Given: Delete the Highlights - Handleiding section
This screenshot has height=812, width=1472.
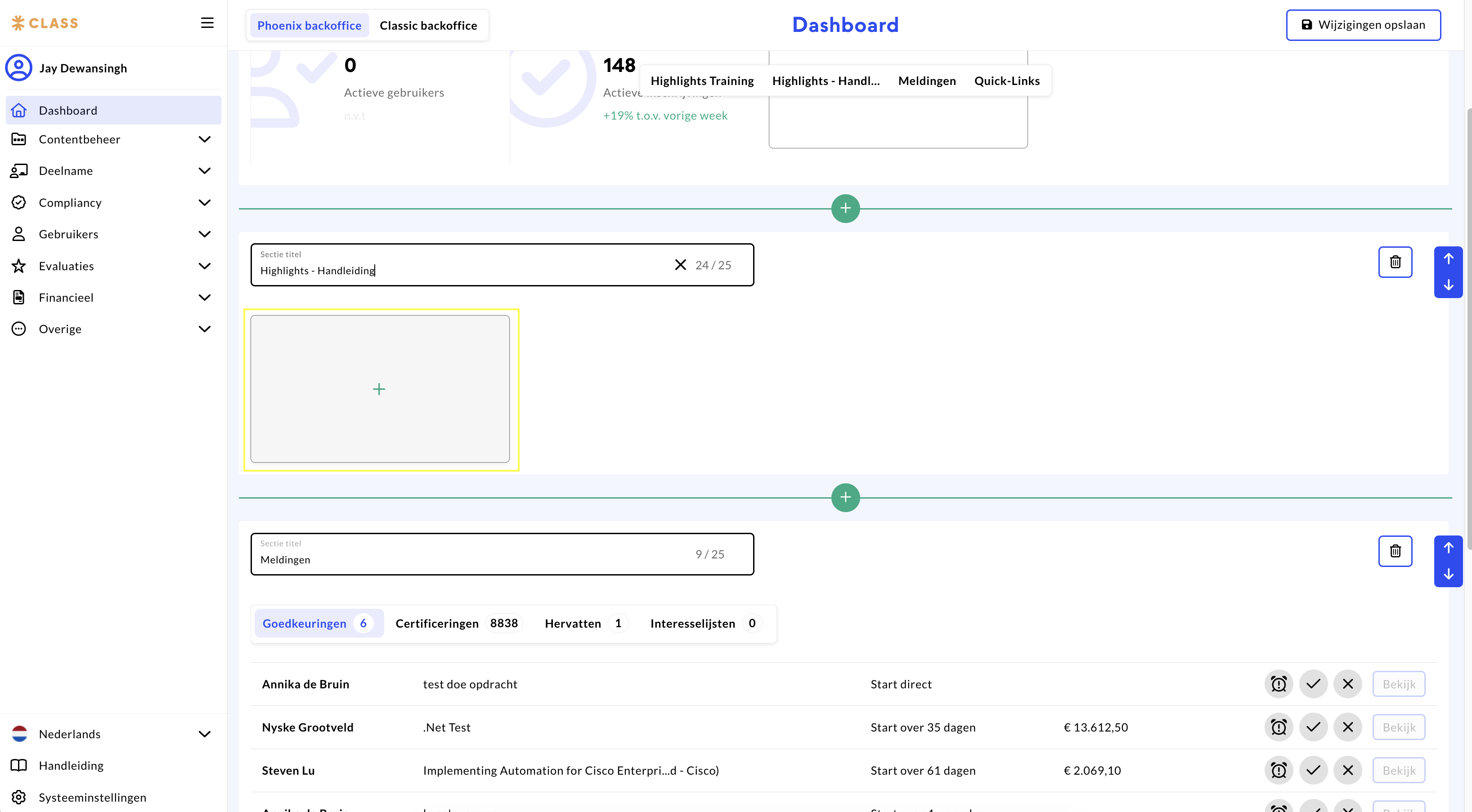Looking at the screenshot, I should tap(1395, 262).
